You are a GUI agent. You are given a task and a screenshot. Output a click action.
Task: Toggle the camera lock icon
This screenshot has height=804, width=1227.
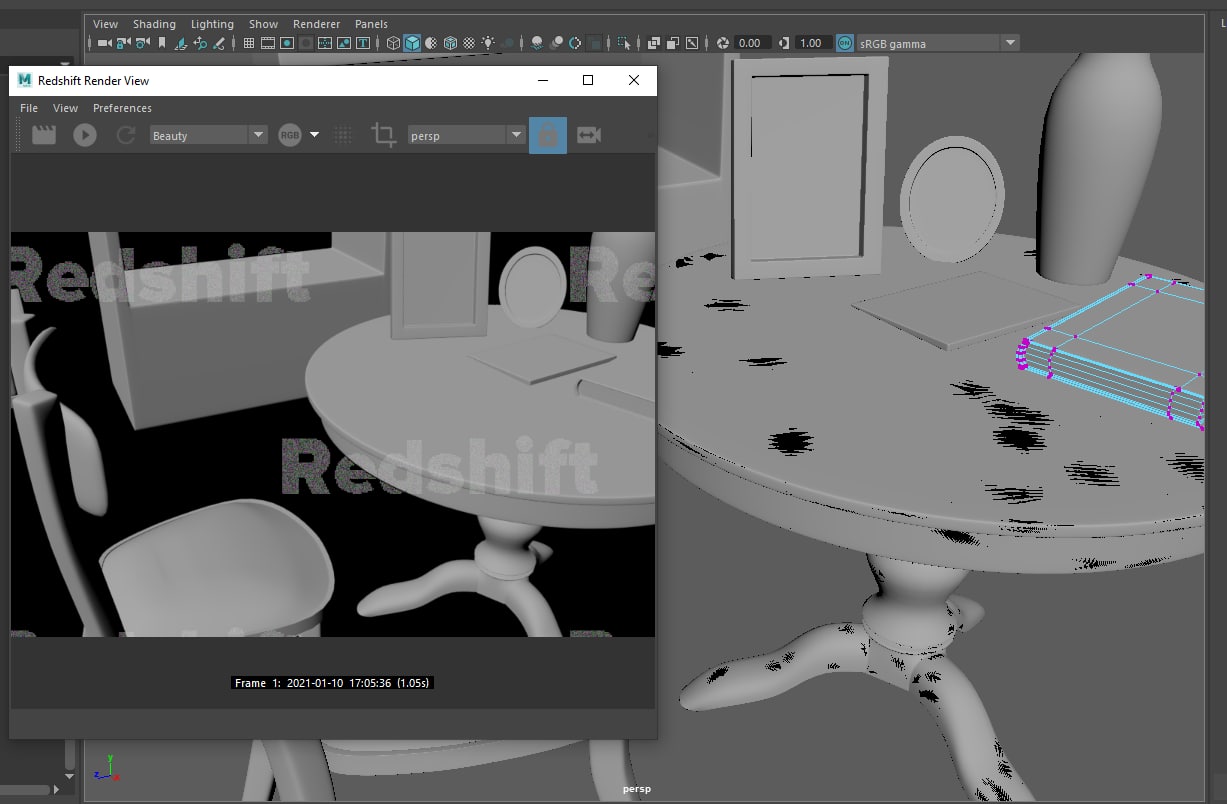coord(548,135)
